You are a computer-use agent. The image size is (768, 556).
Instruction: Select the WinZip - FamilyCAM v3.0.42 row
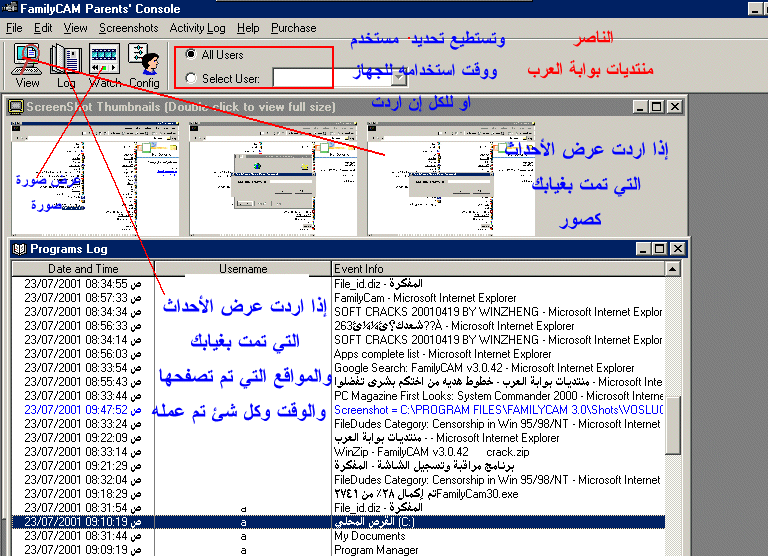tap(338, 452)
